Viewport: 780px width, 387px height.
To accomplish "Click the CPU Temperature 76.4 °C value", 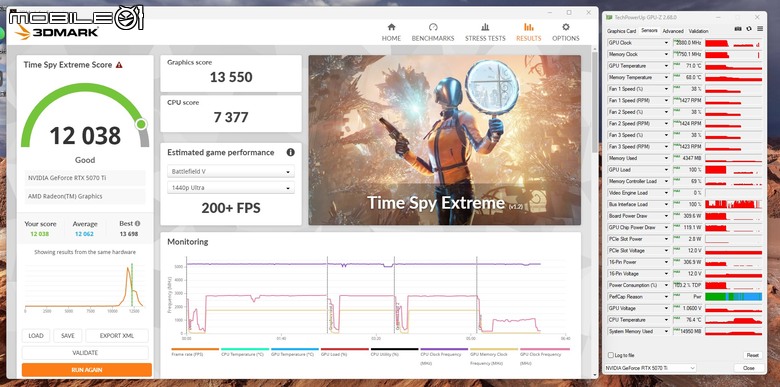I will (687, 320).
